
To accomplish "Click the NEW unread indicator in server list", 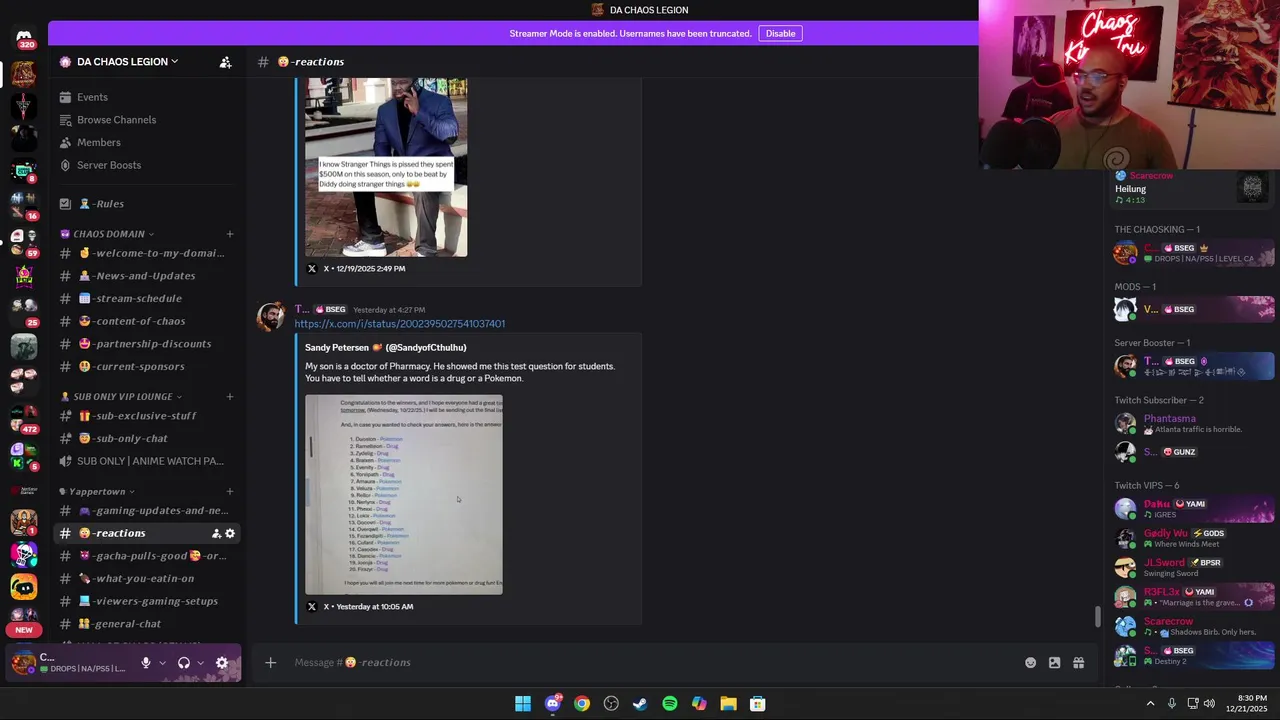I will 24,630.
